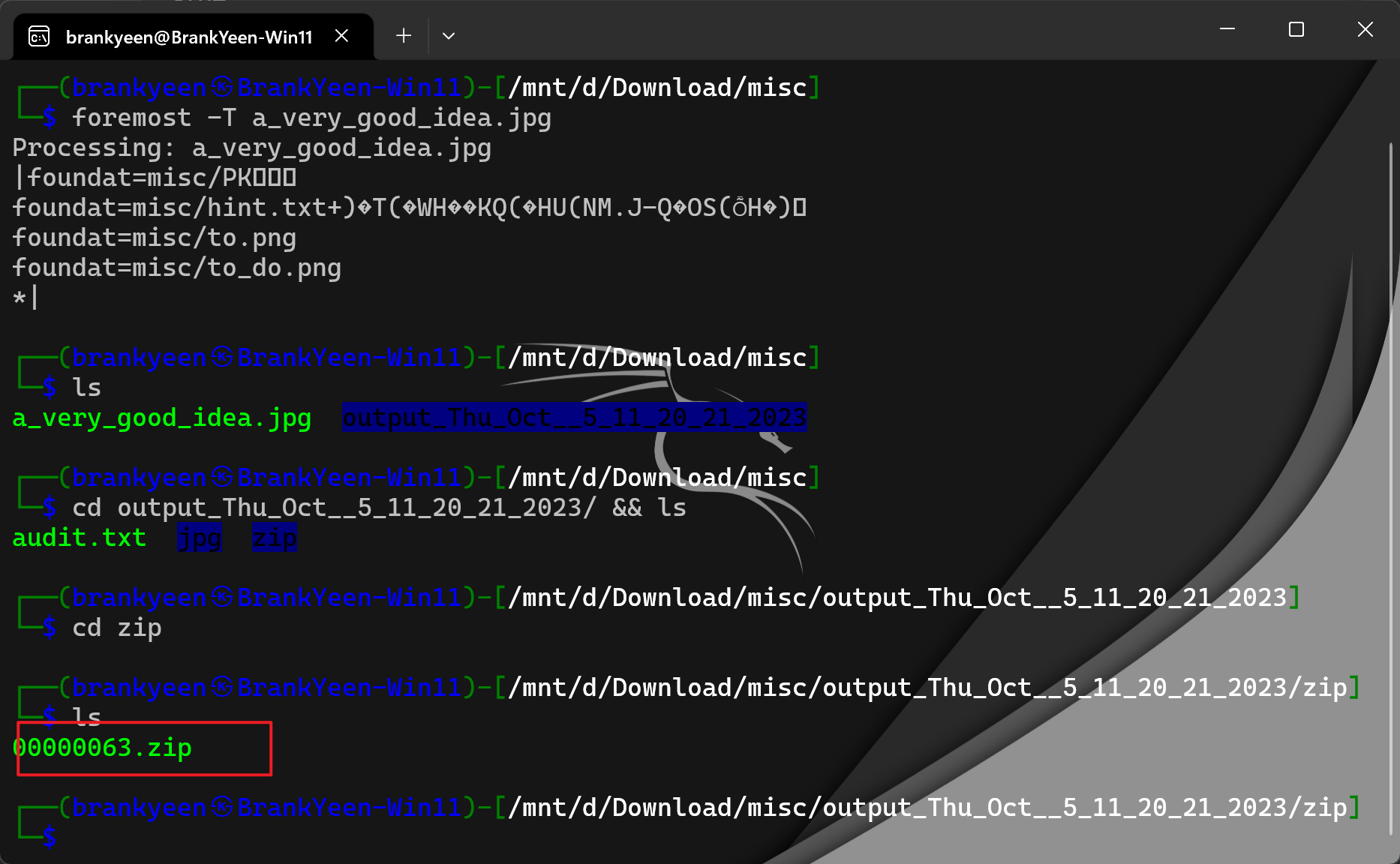Expand the new tab profile dropdown
This screenshot has height=864, width=1400.
[449, 36]
